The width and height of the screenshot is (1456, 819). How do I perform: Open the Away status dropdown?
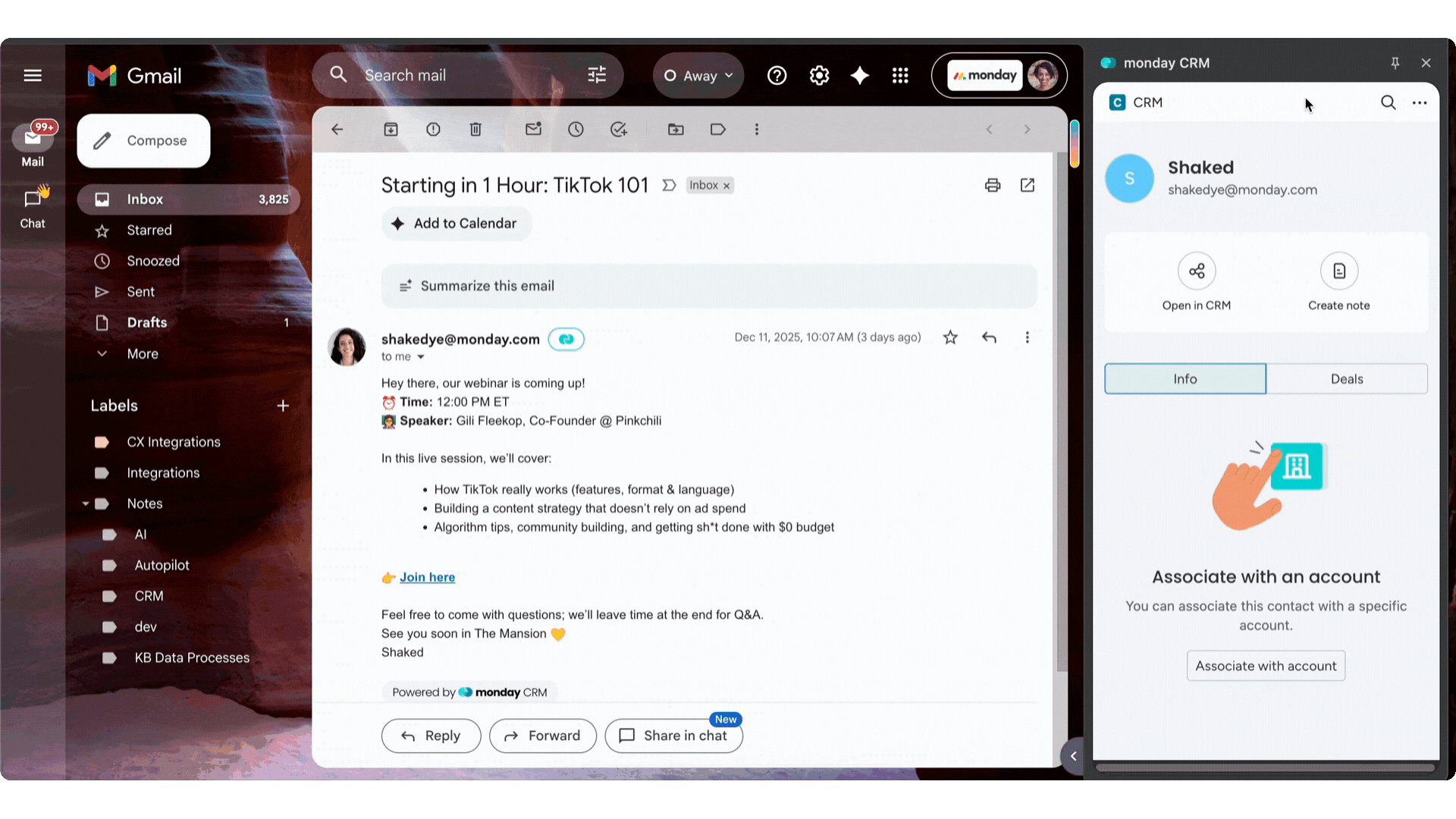698,75
